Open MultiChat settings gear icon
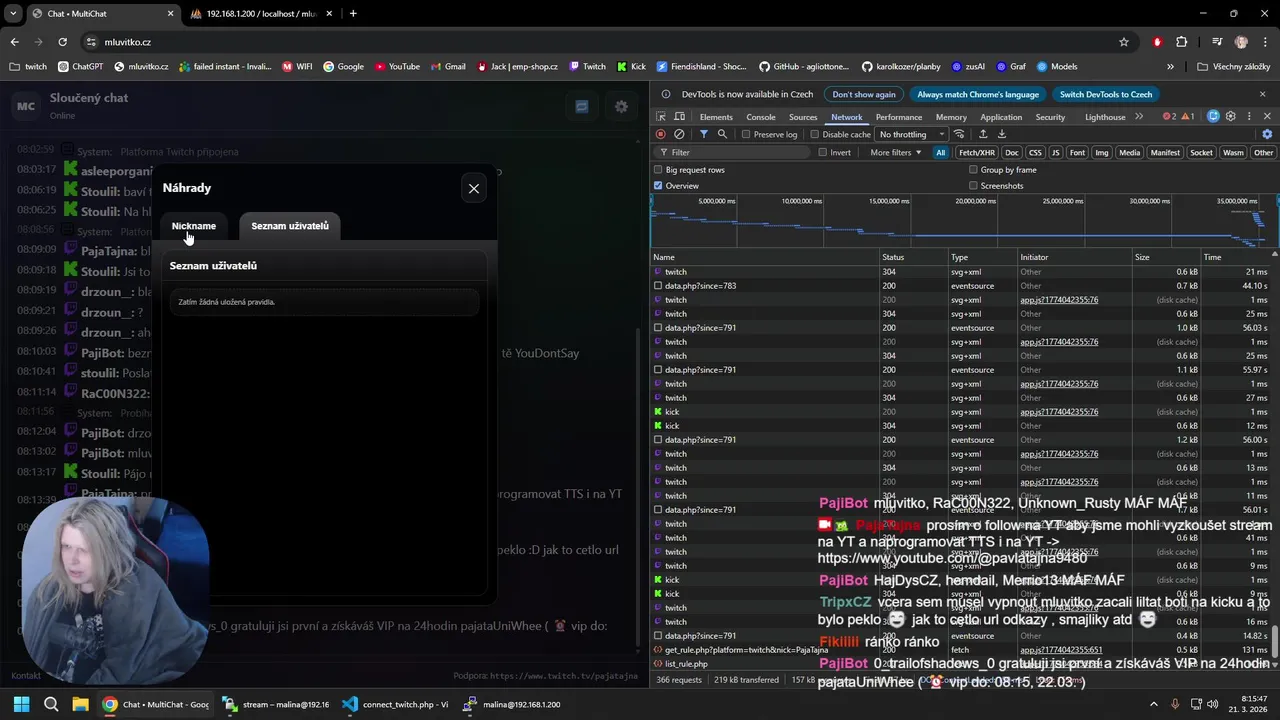Screen dimensions: 1280x720 621,106
